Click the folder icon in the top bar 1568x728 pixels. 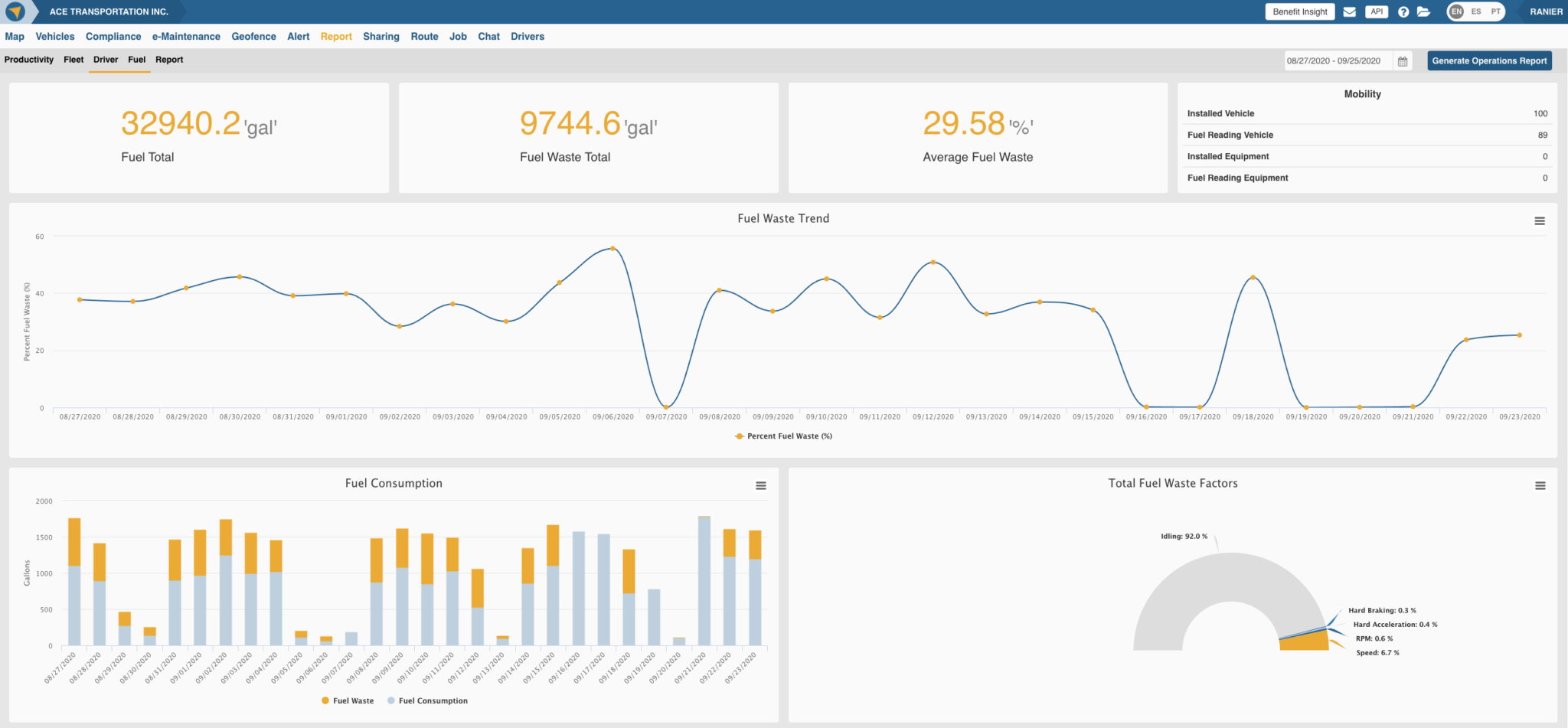tap(1426, 11)
